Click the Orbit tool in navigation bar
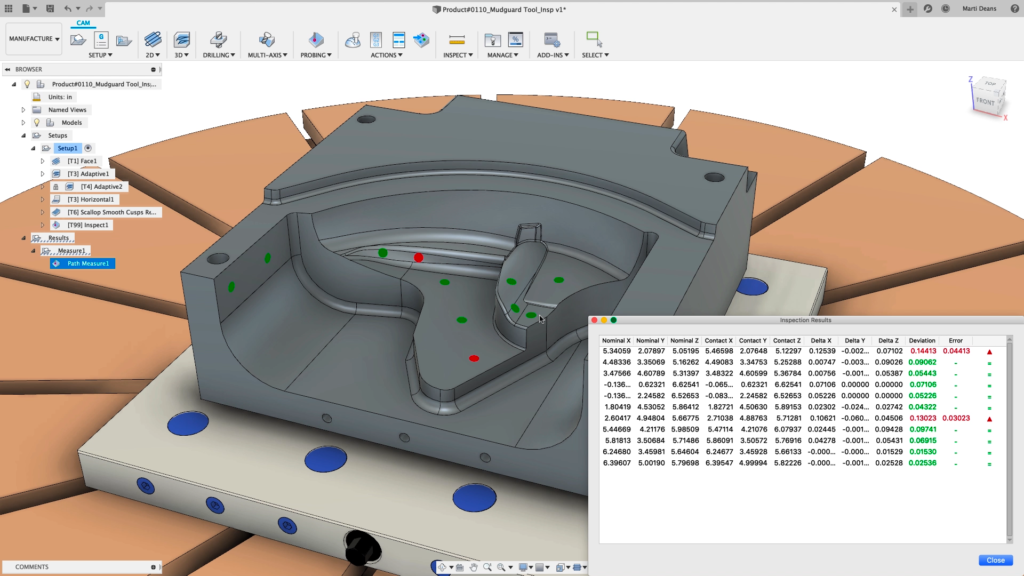1024x576 pixels. (x=443, y=567)
